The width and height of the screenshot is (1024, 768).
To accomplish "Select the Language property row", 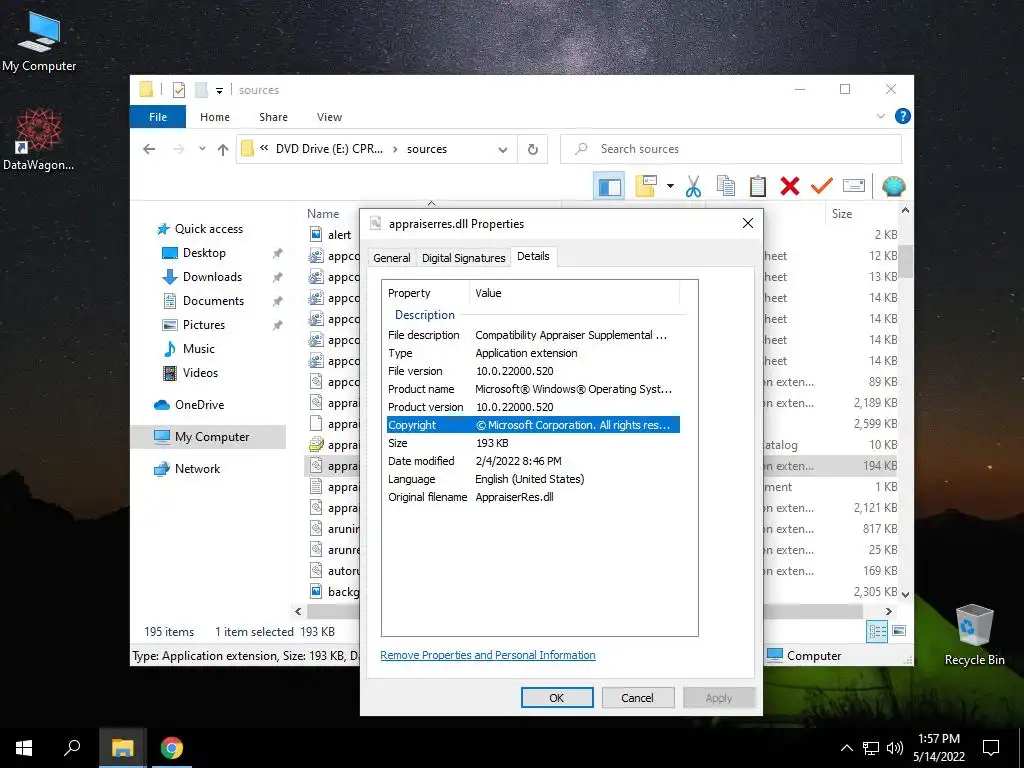I will pyautogui.click(x=533, y=479).
